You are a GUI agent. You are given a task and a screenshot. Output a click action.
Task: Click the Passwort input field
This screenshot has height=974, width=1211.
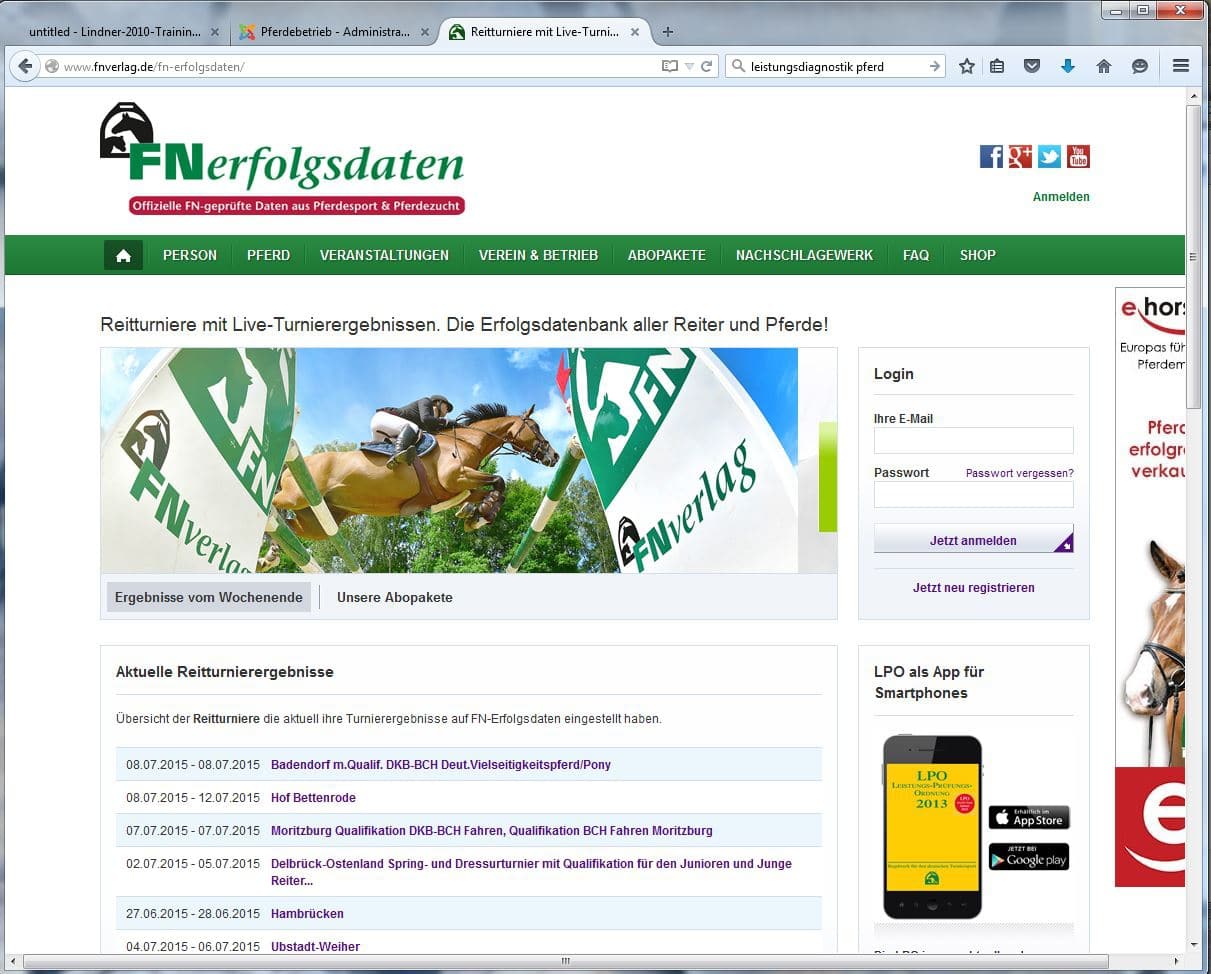pyautogui.click(x=973, y=495)
